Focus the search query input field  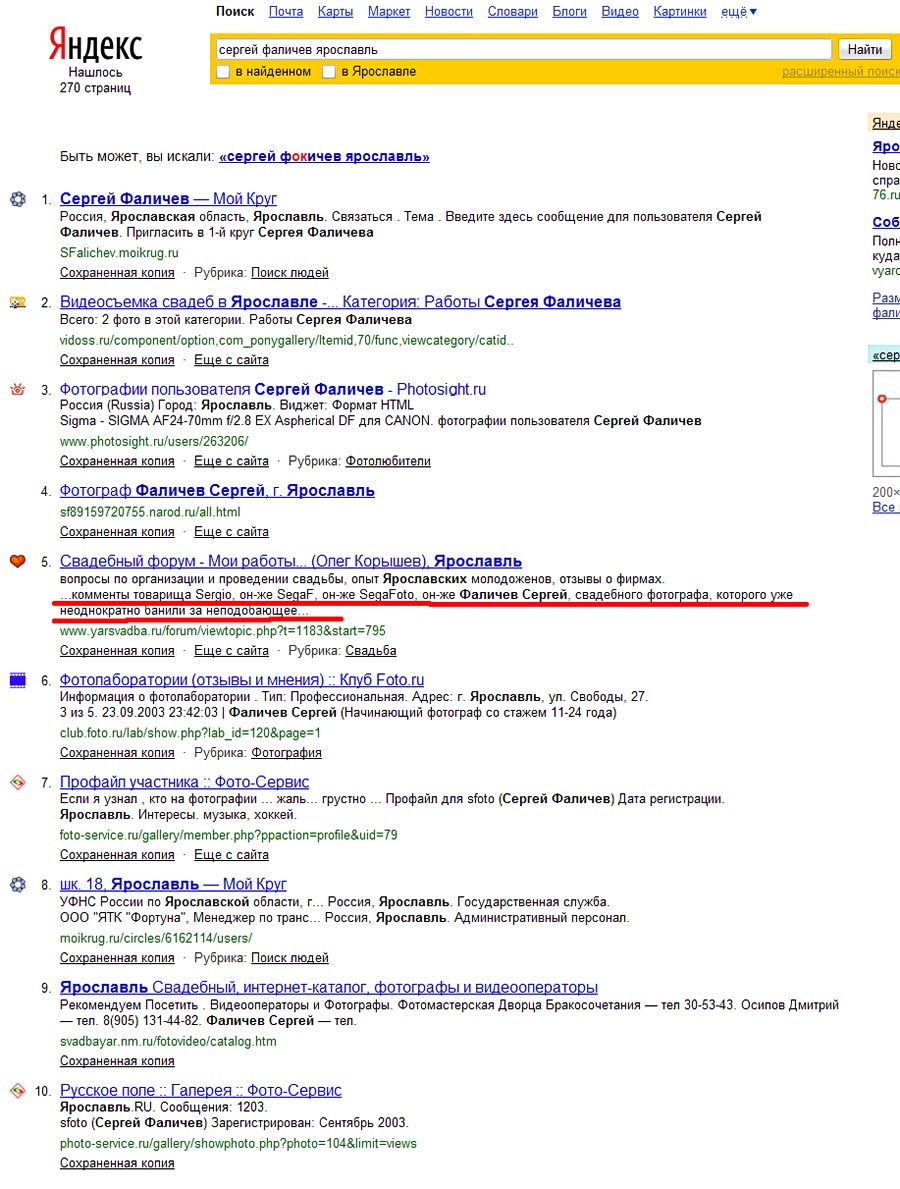pyautogui.click(x=523, y=49)
